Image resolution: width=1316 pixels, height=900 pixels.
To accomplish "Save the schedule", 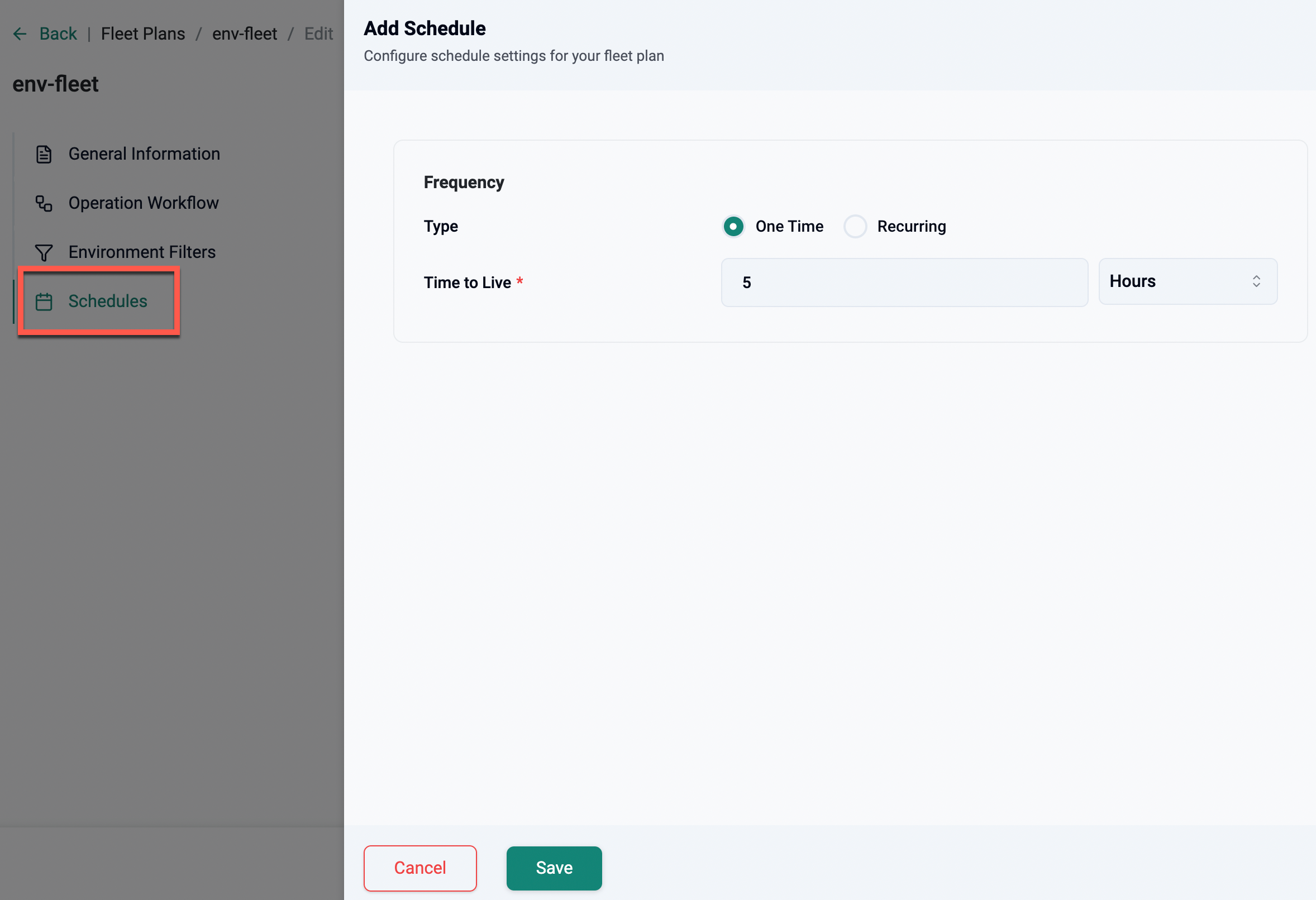I will pos(553,868).
